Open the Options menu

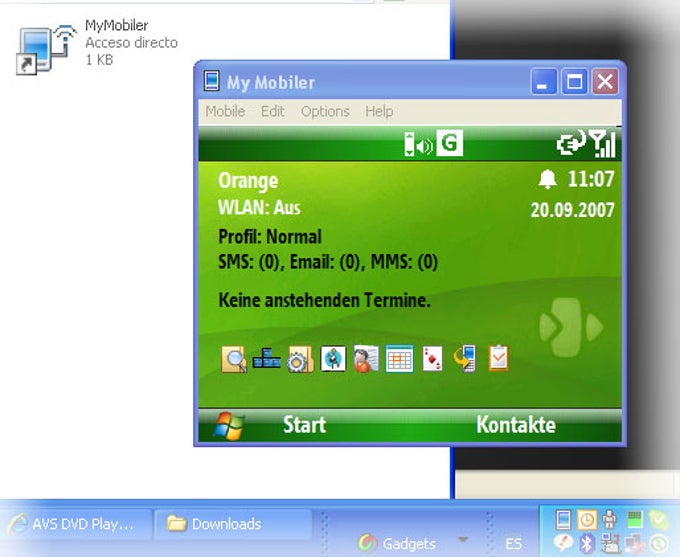(x=325, y=111)
